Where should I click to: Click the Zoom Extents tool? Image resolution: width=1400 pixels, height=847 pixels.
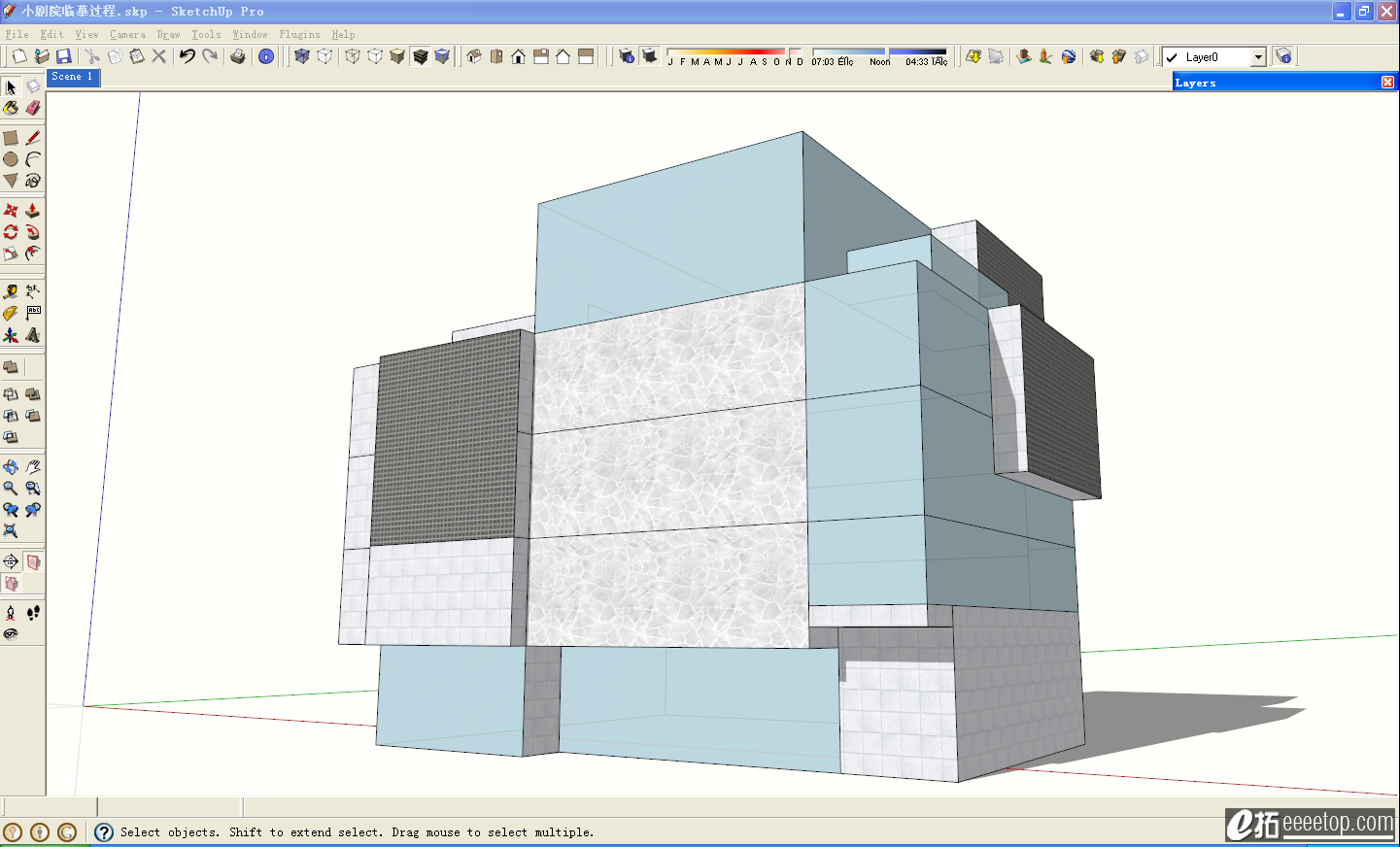(x=11, y=531)
